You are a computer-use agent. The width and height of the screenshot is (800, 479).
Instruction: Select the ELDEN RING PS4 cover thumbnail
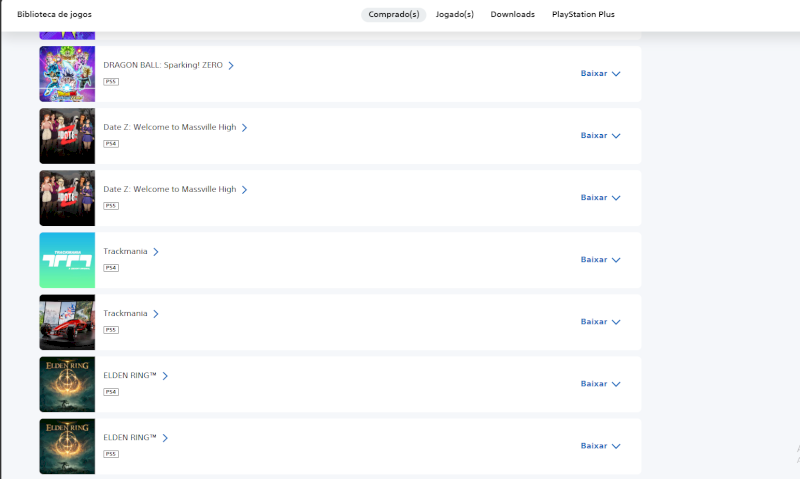click(x=67, y=384)
